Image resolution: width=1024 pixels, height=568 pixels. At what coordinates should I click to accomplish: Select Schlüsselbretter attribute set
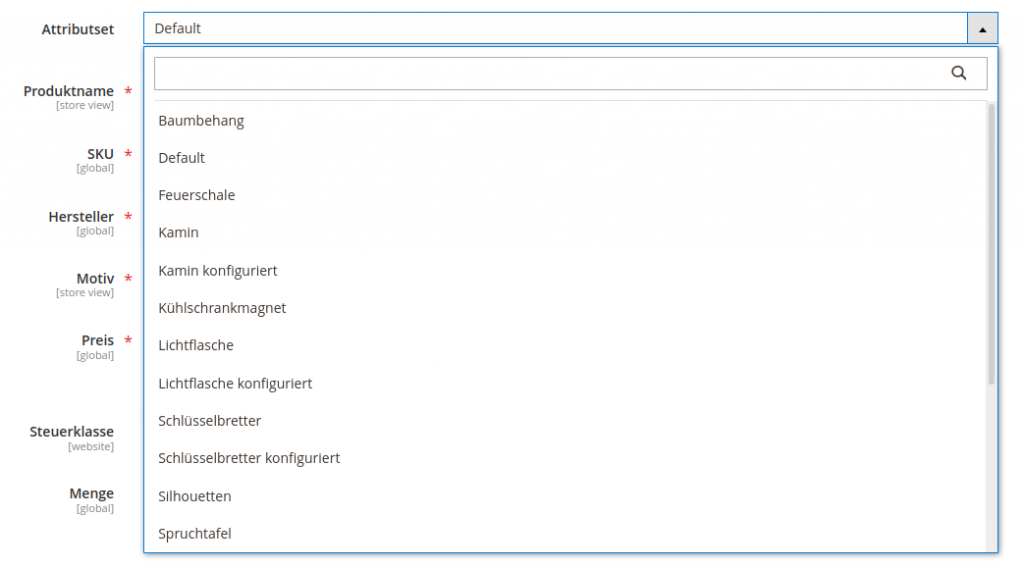click(210, 421)
